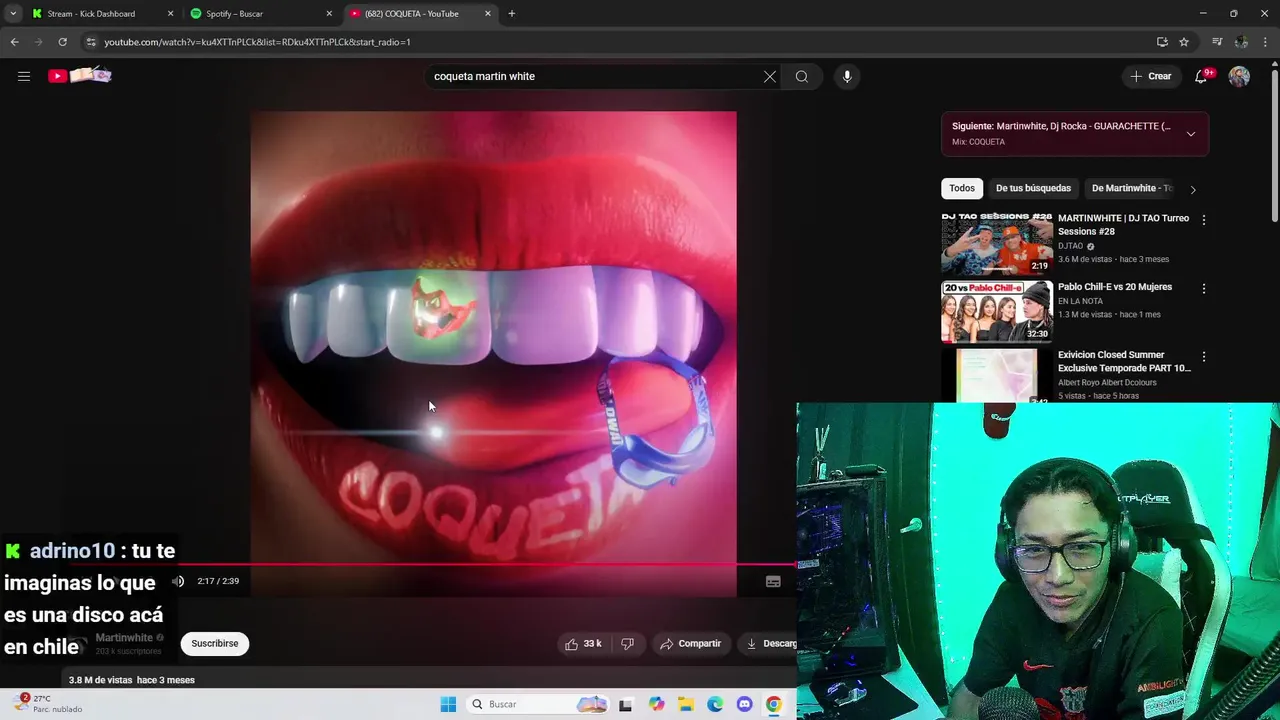1280x720 pixels.
Task: Close the Spotify - Buscar tab
Action: [329, 14]
